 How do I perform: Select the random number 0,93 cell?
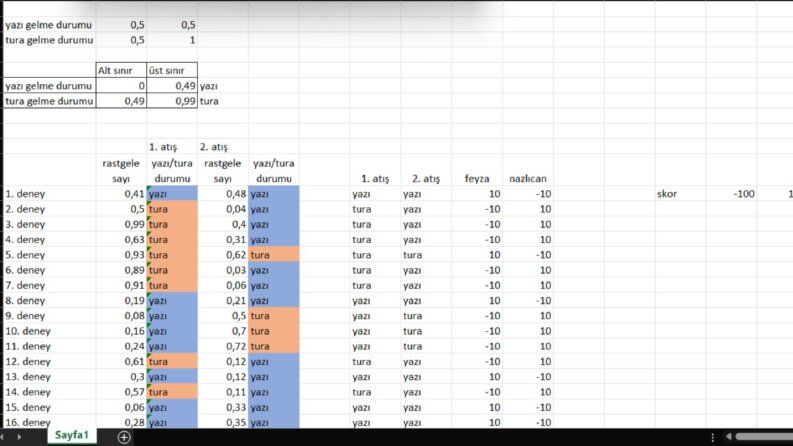(121, 255)
